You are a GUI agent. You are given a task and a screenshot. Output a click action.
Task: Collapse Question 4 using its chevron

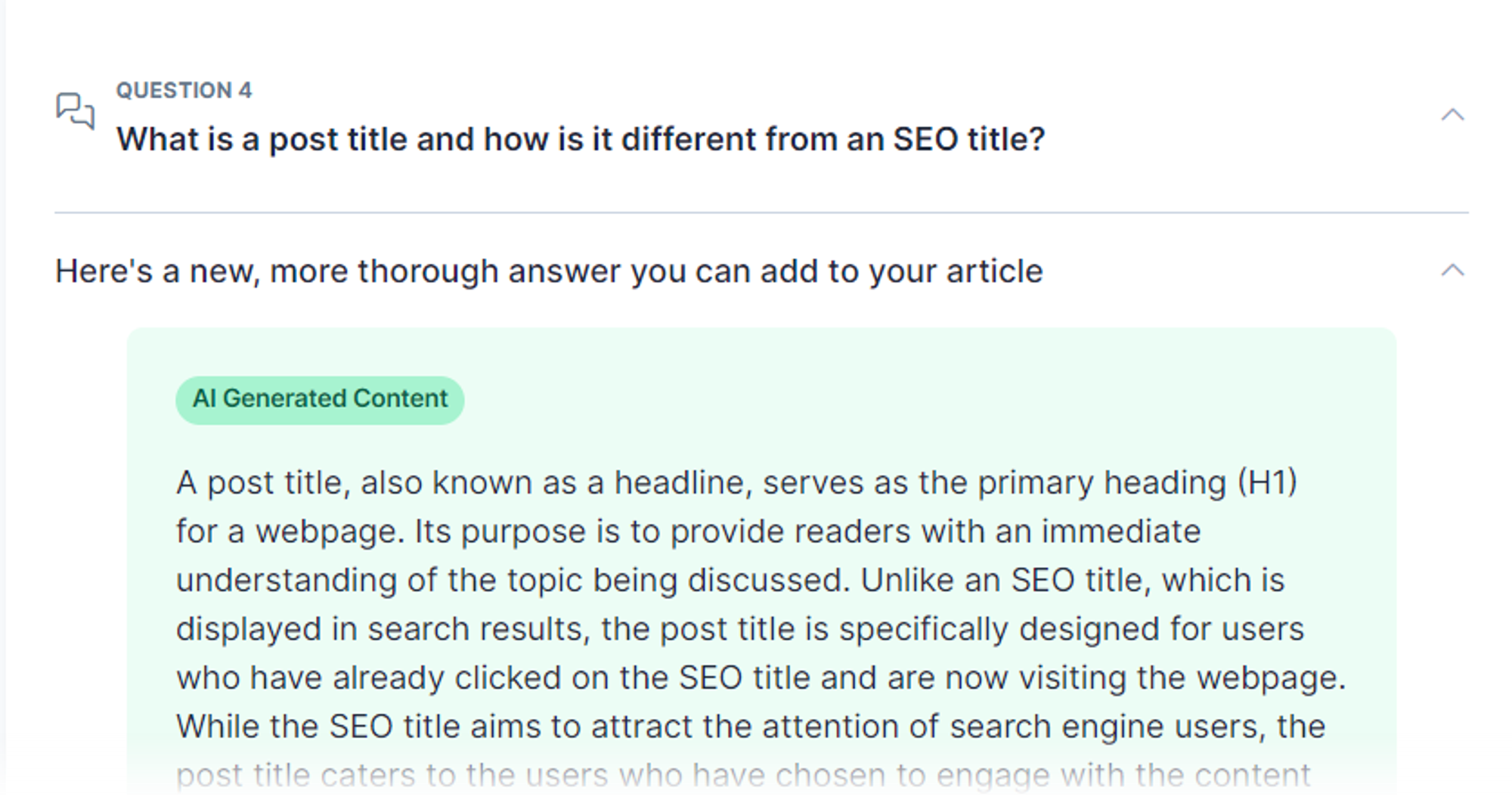tap(1452, 115)
